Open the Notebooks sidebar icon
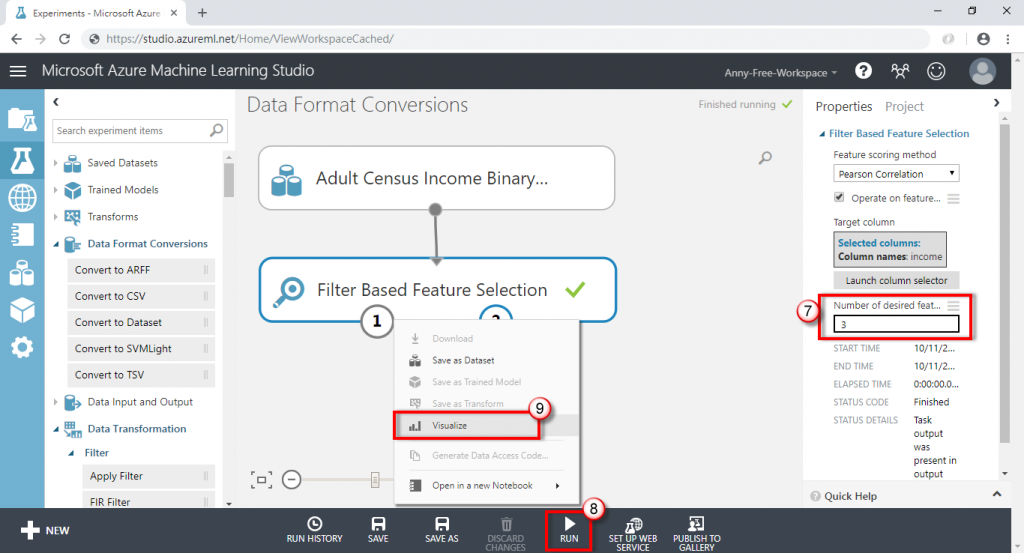This screenshot has width=1024, height=553. point(22,235)
